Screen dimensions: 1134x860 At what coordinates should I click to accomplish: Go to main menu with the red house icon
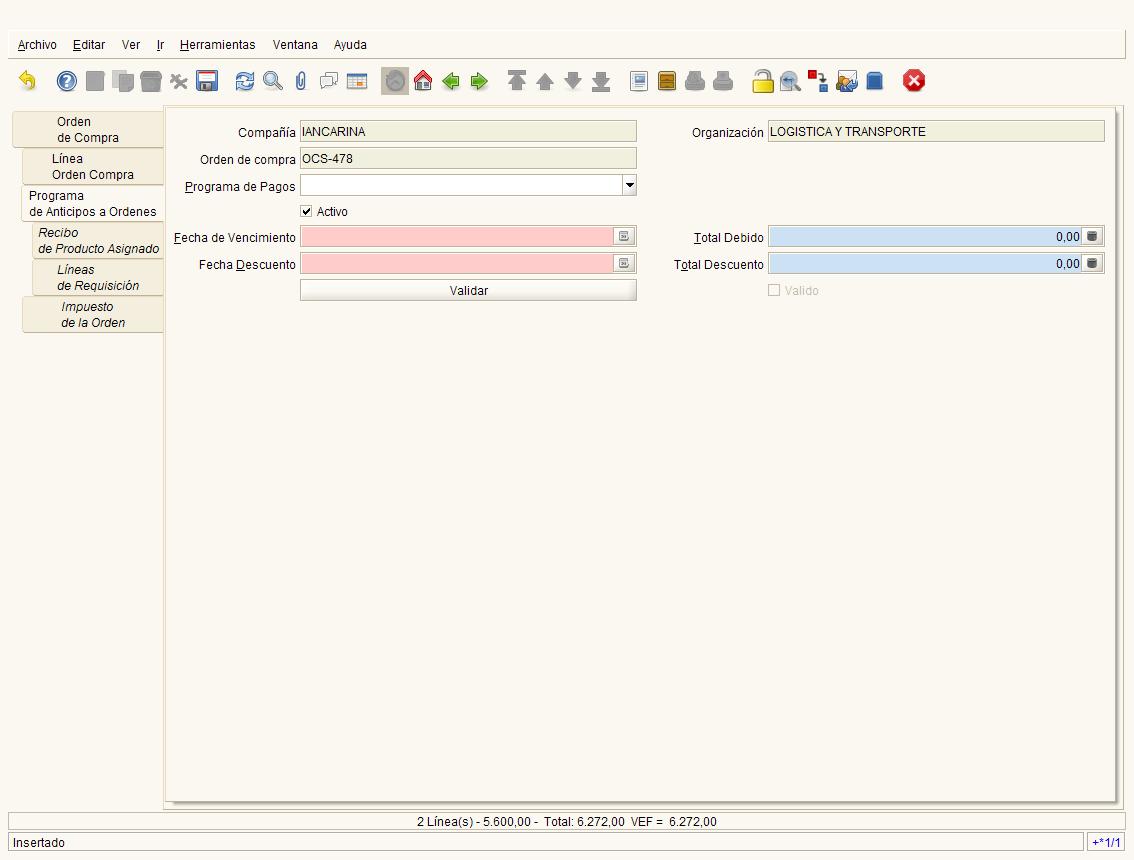tap(423, 80)
